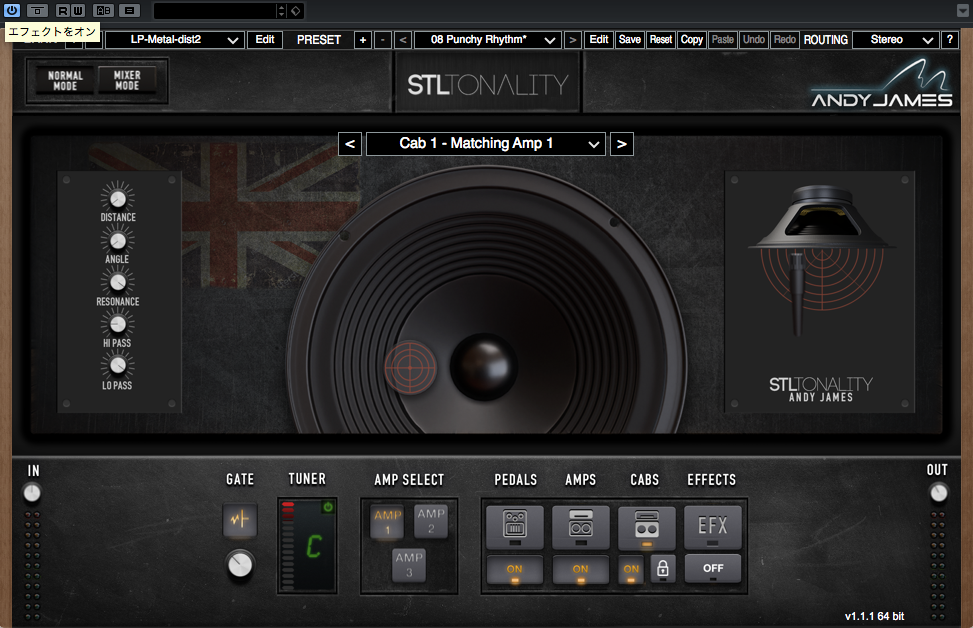This screenshot has width=973, height=628.
Task: Click the ROUTING label
Action: click(x=825, y=40)
